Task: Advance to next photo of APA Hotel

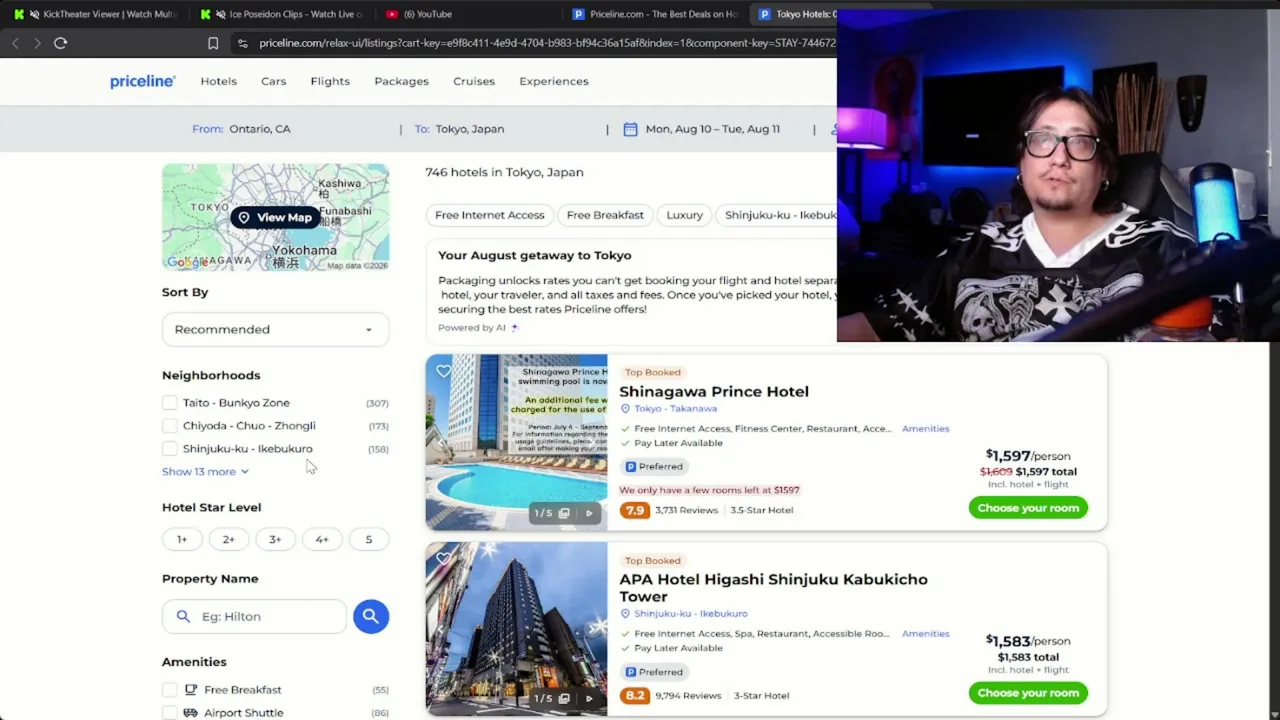Action: (x=589, y=698)
